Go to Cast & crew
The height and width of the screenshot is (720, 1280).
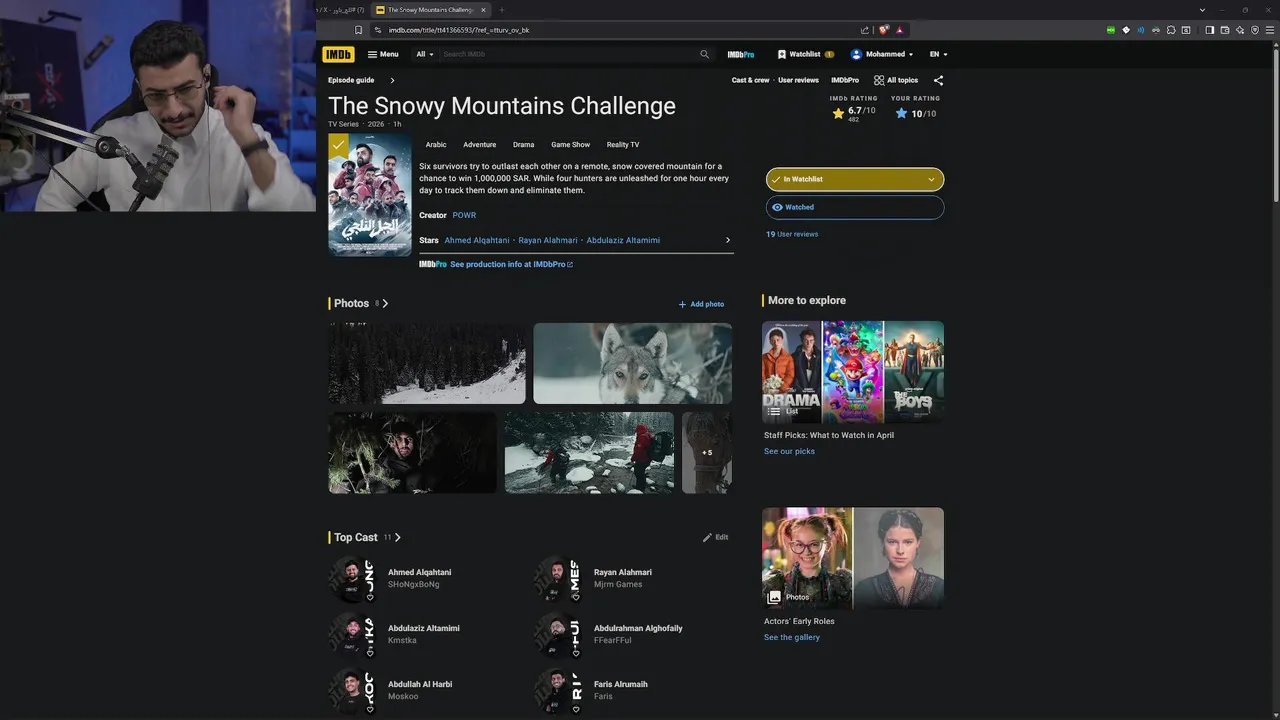pos(750,80)
